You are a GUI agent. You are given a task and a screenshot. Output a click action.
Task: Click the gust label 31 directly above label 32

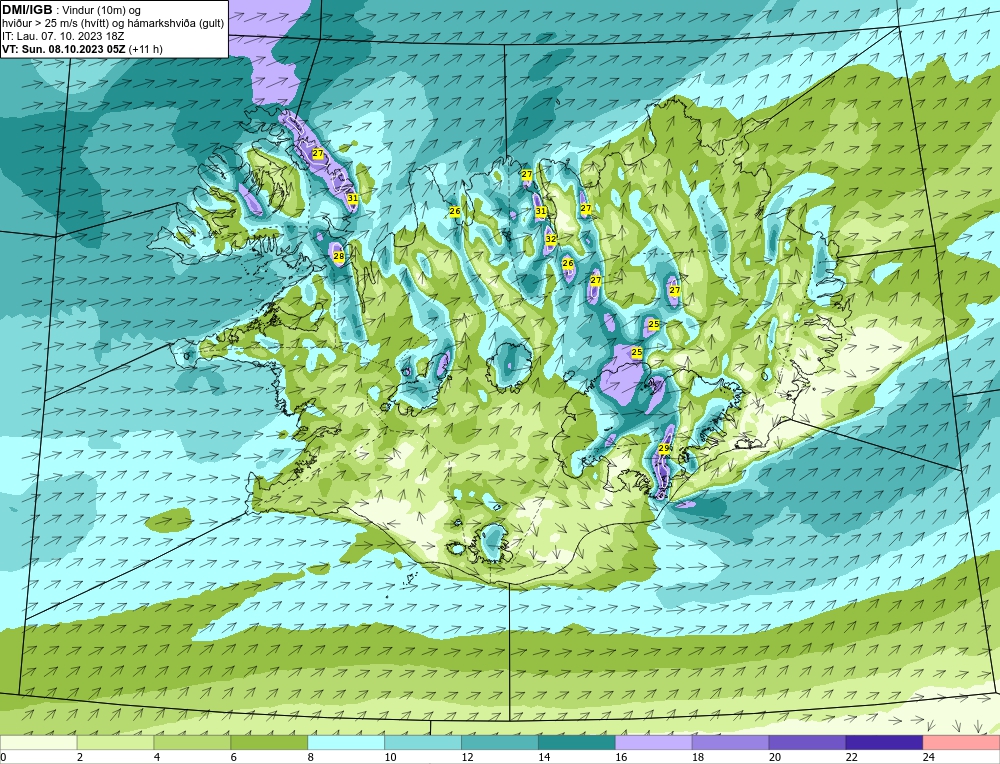click(x=541, y=211)
